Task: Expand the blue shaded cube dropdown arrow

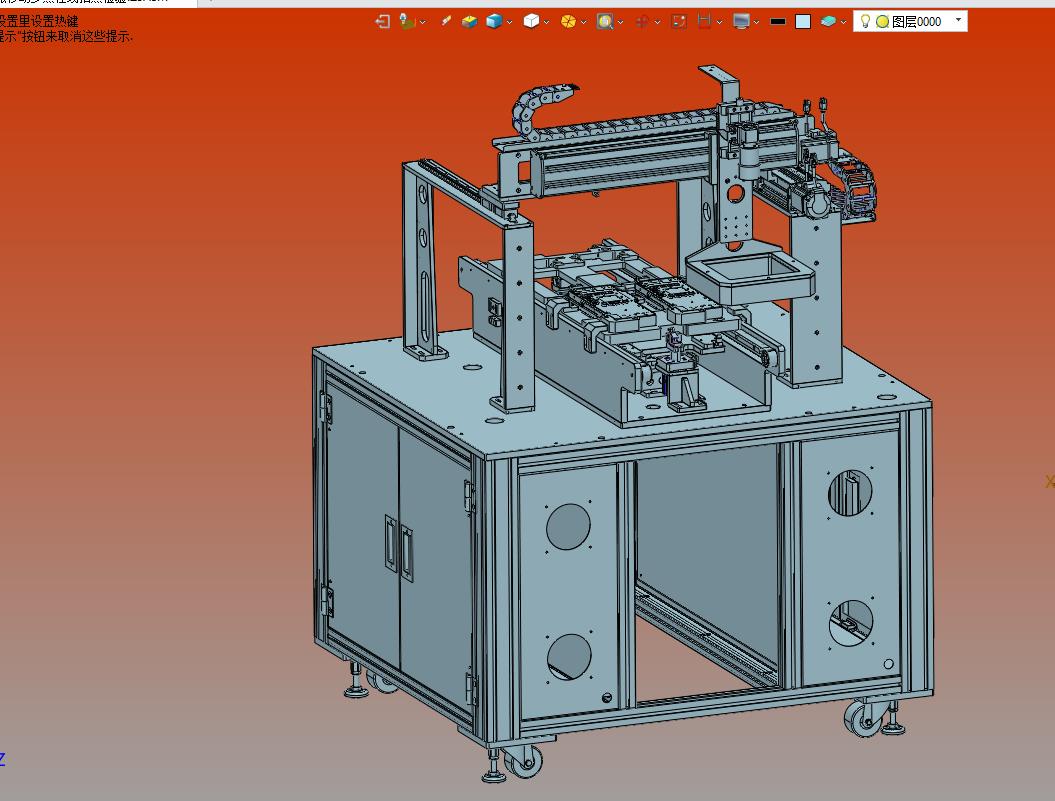Action: coord(509,22)
